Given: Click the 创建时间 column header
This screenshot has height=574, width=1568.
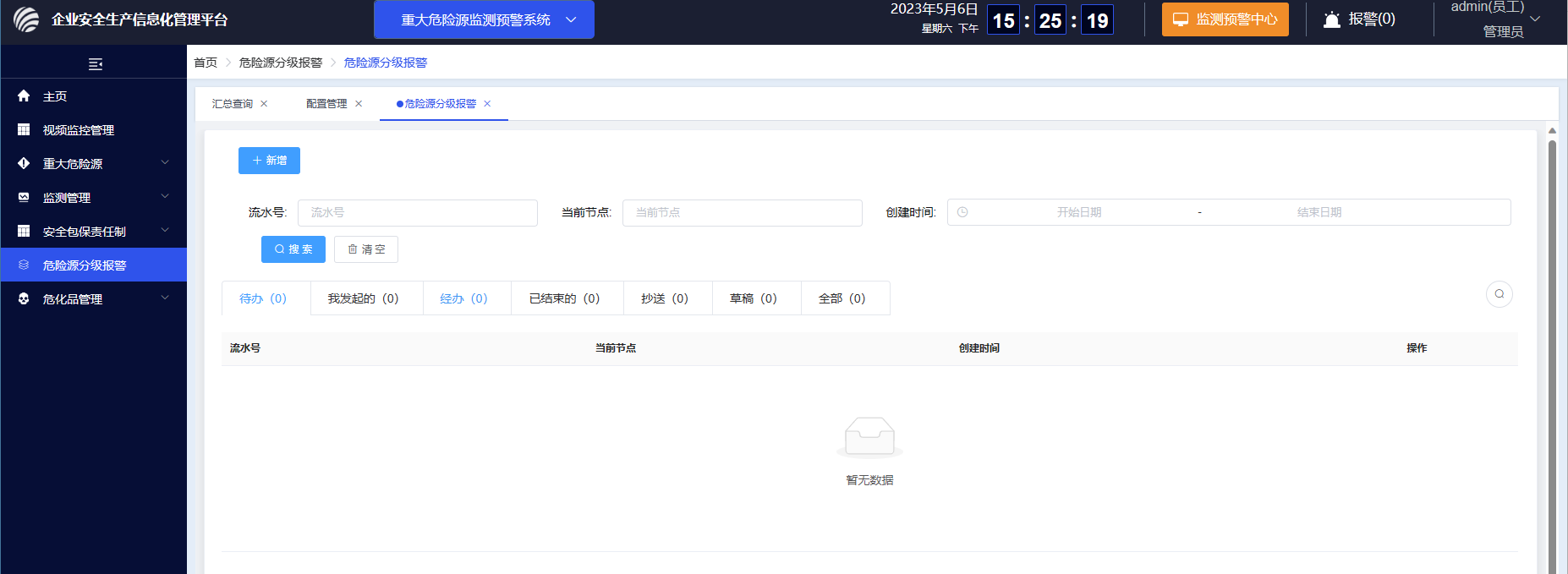Looking at the screenshot, I should [x=979, y=348].
